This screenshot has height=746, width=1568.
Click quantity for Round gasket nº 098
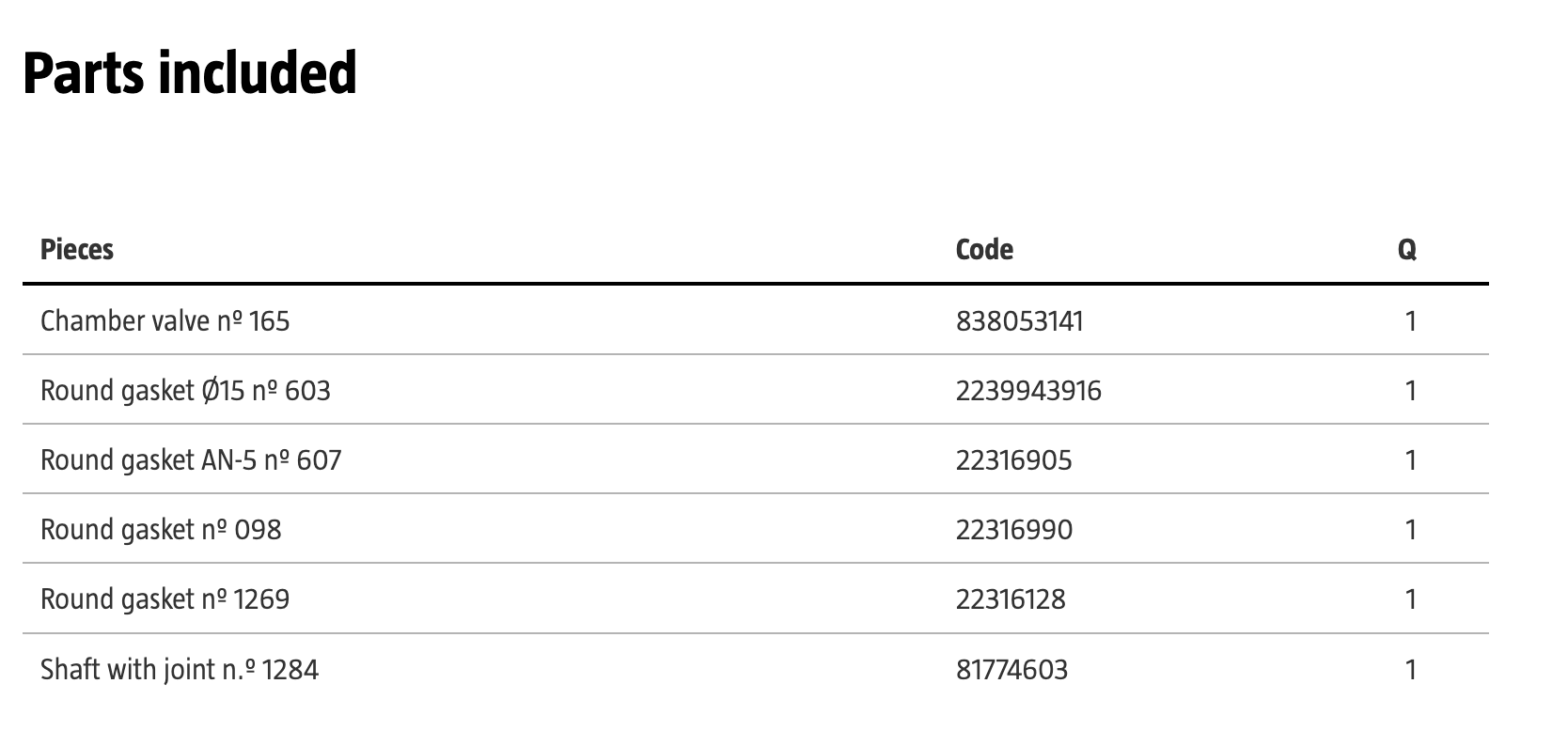(x=1410, y=530)
